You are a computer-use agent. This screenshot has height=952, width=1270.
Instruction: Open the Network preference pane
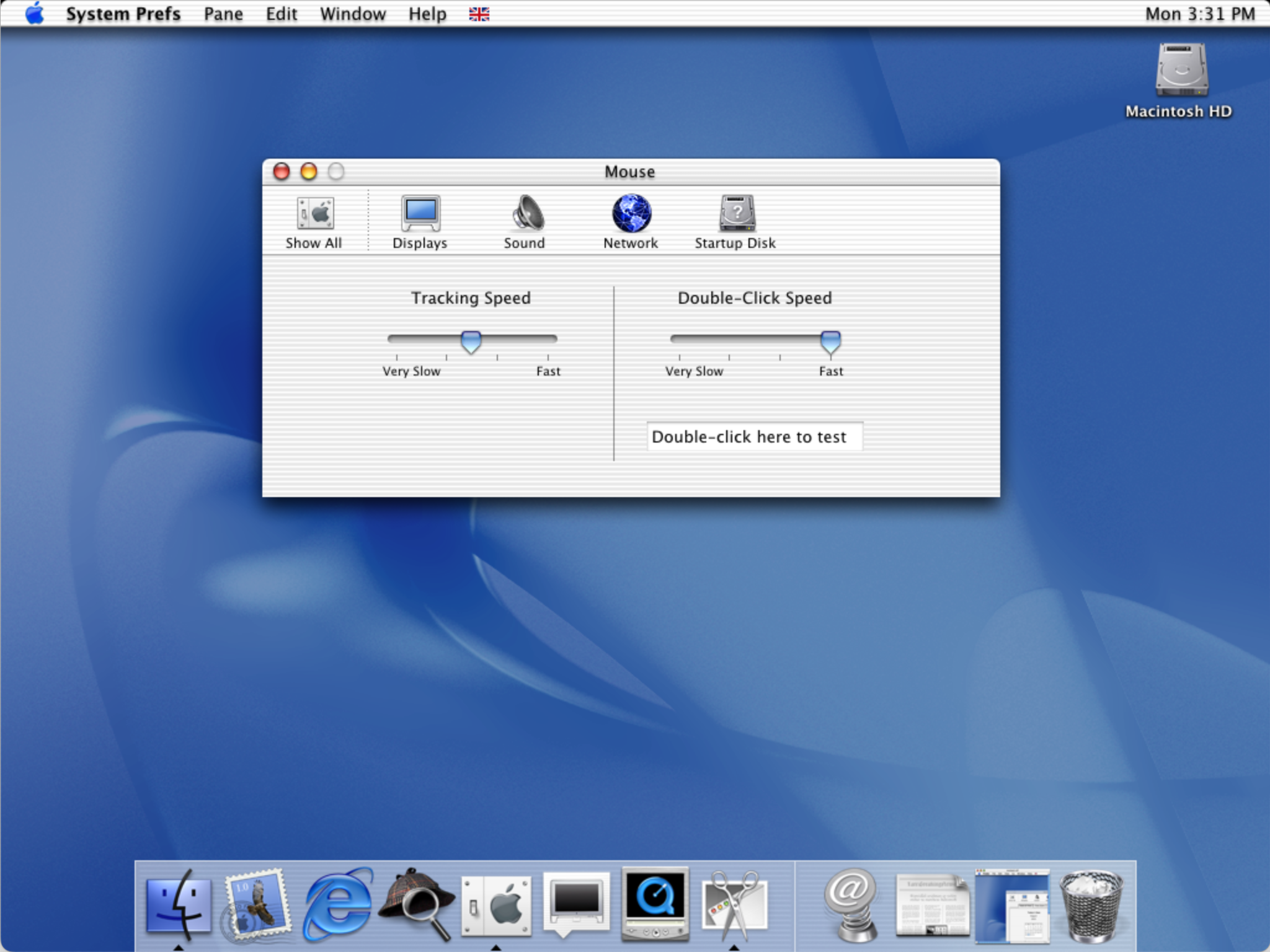631,223
